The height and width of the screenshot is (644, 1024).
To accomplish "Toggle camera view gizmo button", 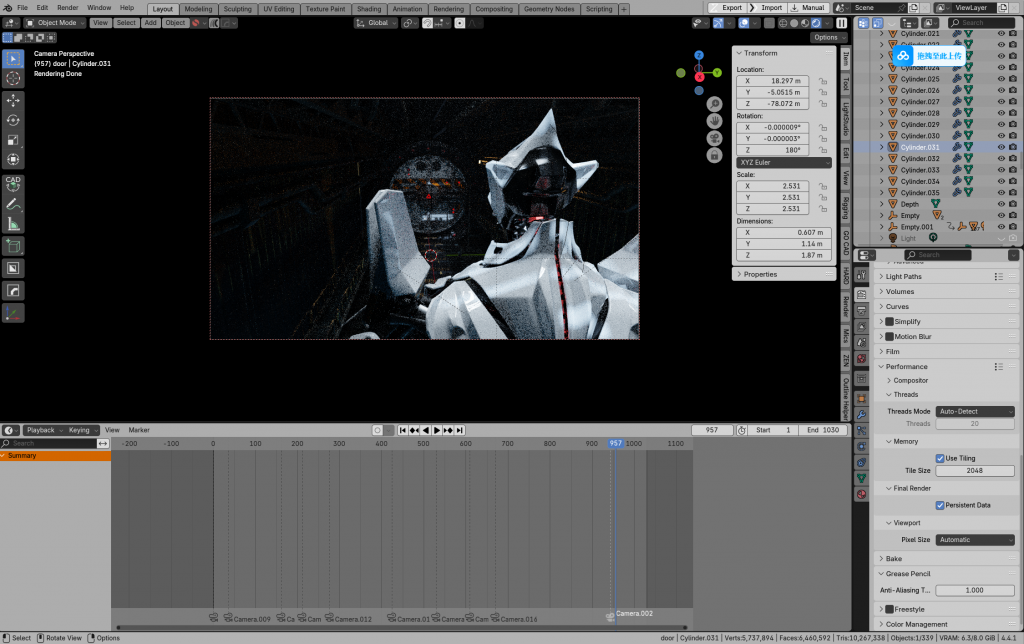I will (714, 138).
